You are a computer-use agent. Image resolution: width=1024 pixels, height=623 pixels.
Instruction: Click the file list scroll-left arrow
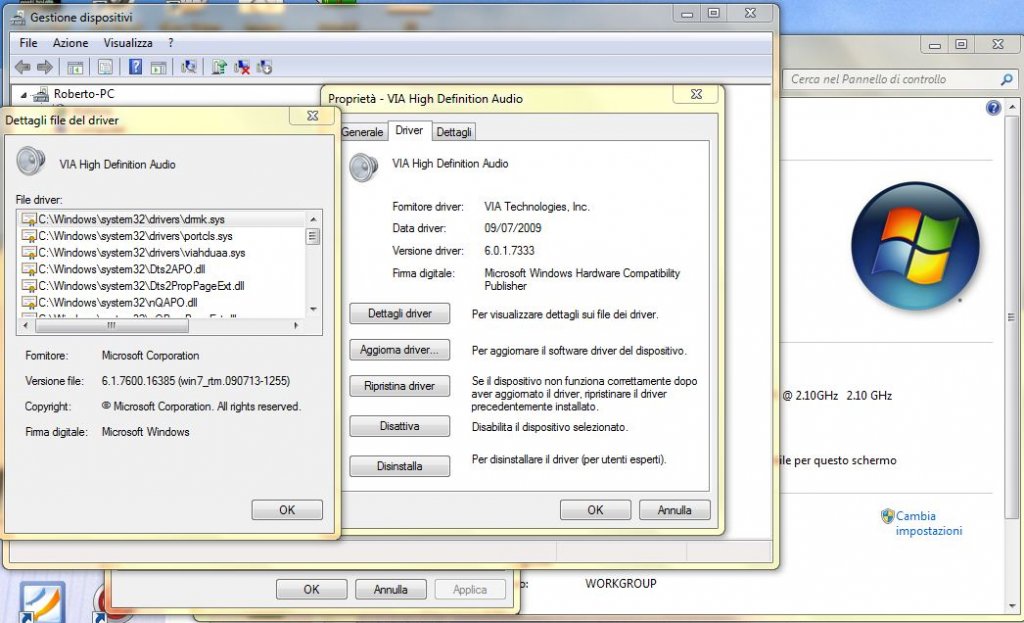(x=25, y=325)
